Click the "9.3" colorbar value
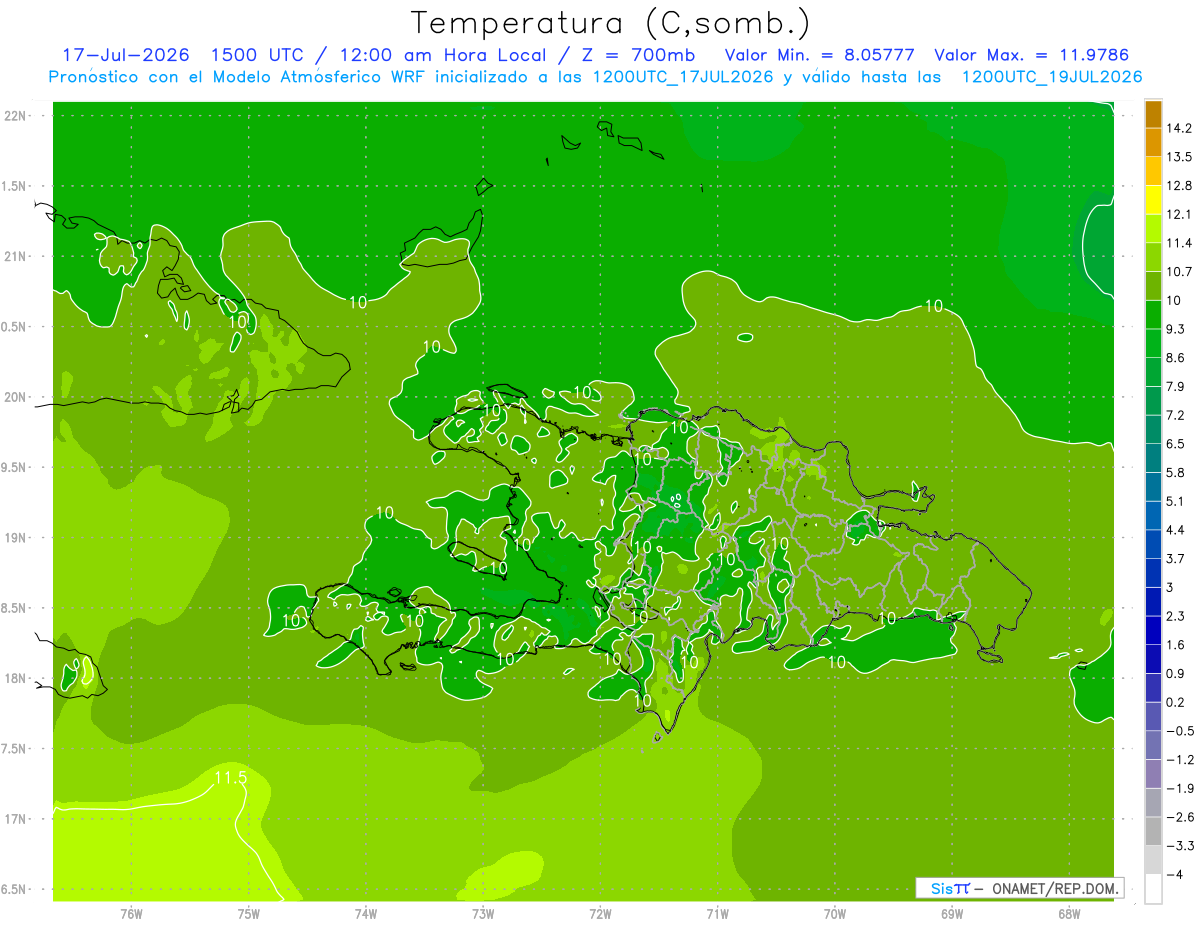Image resolution: width=1200 pixels, height=927 pixels. click(1175, 329)
